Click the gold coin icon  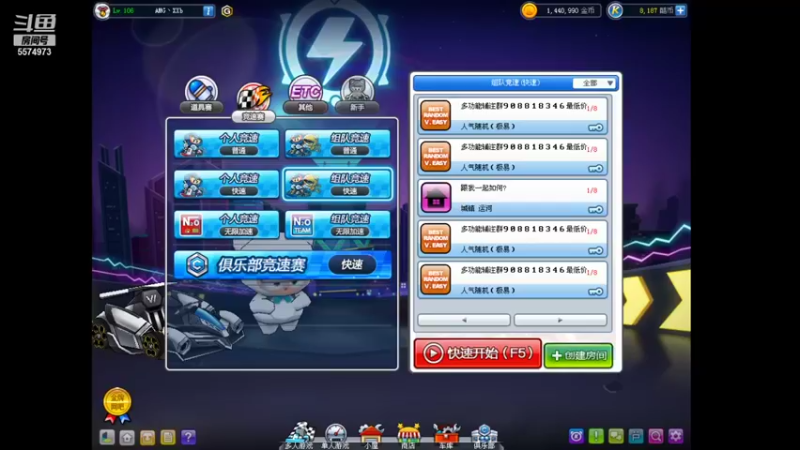[x=529, y=10]
